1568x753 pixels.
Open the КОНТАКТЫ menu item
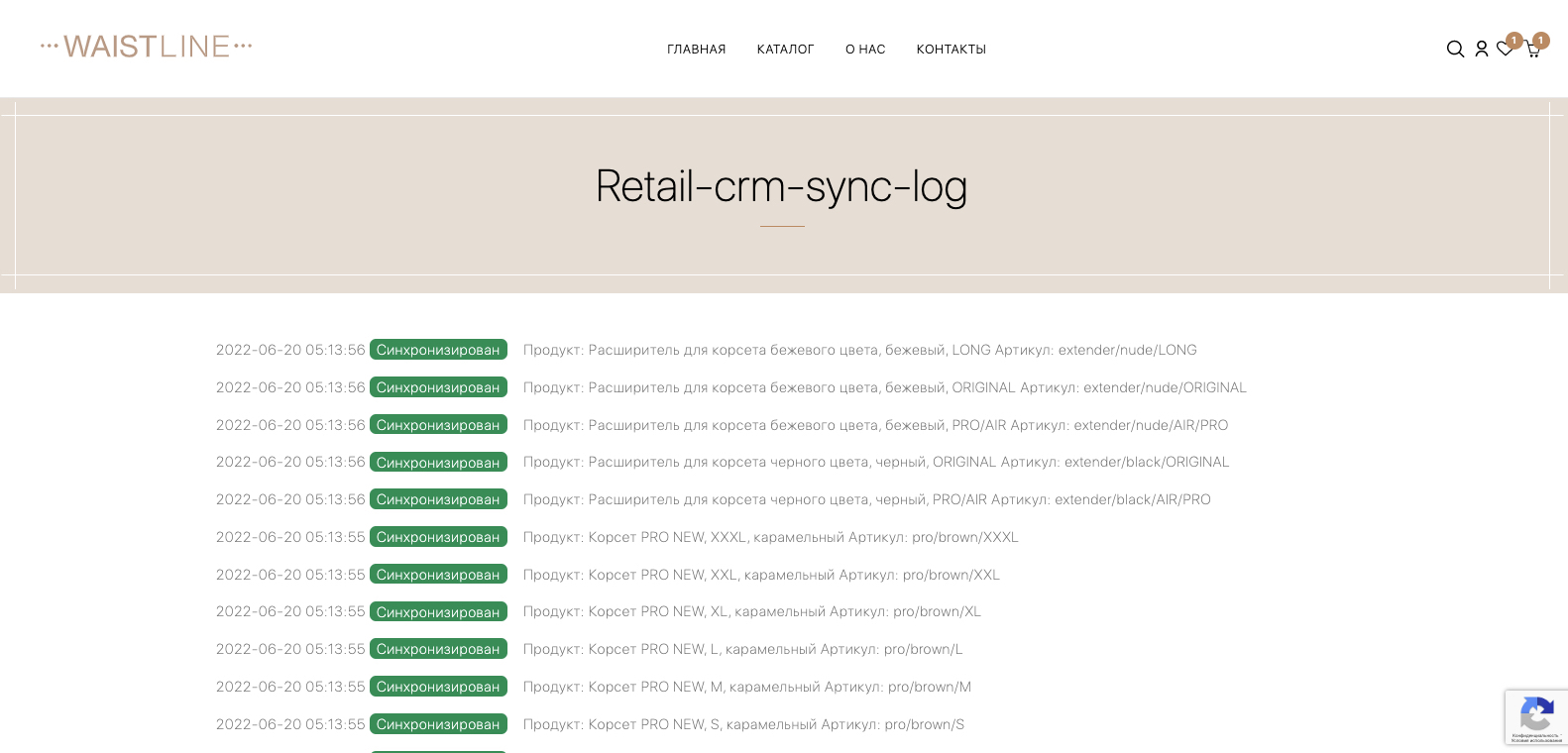952,50
